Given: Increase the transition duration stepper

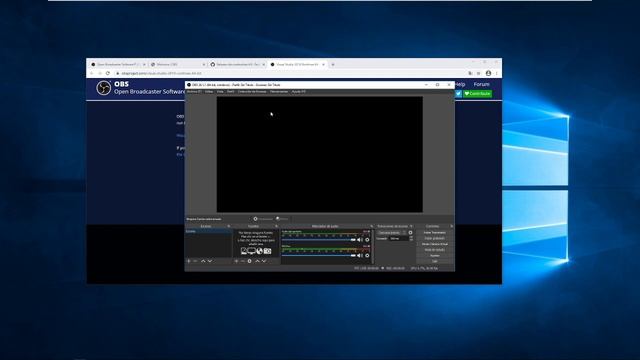Looking at the screenshot, I should pos(411,237).
